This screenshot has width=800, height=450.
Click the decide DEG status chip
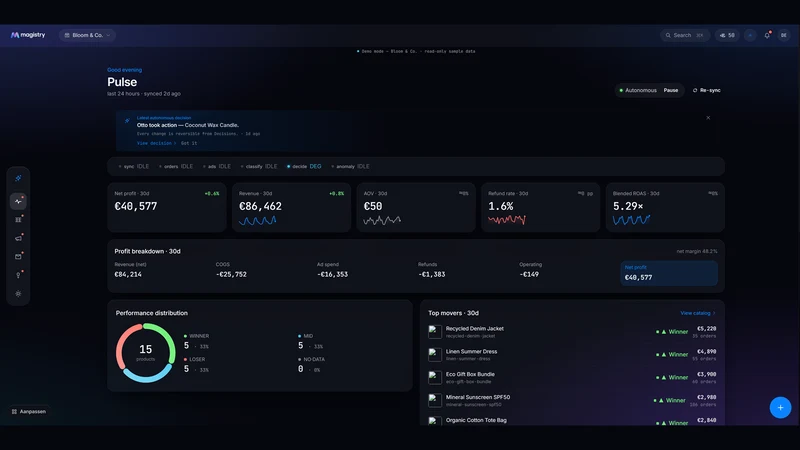tap(304, 166)
